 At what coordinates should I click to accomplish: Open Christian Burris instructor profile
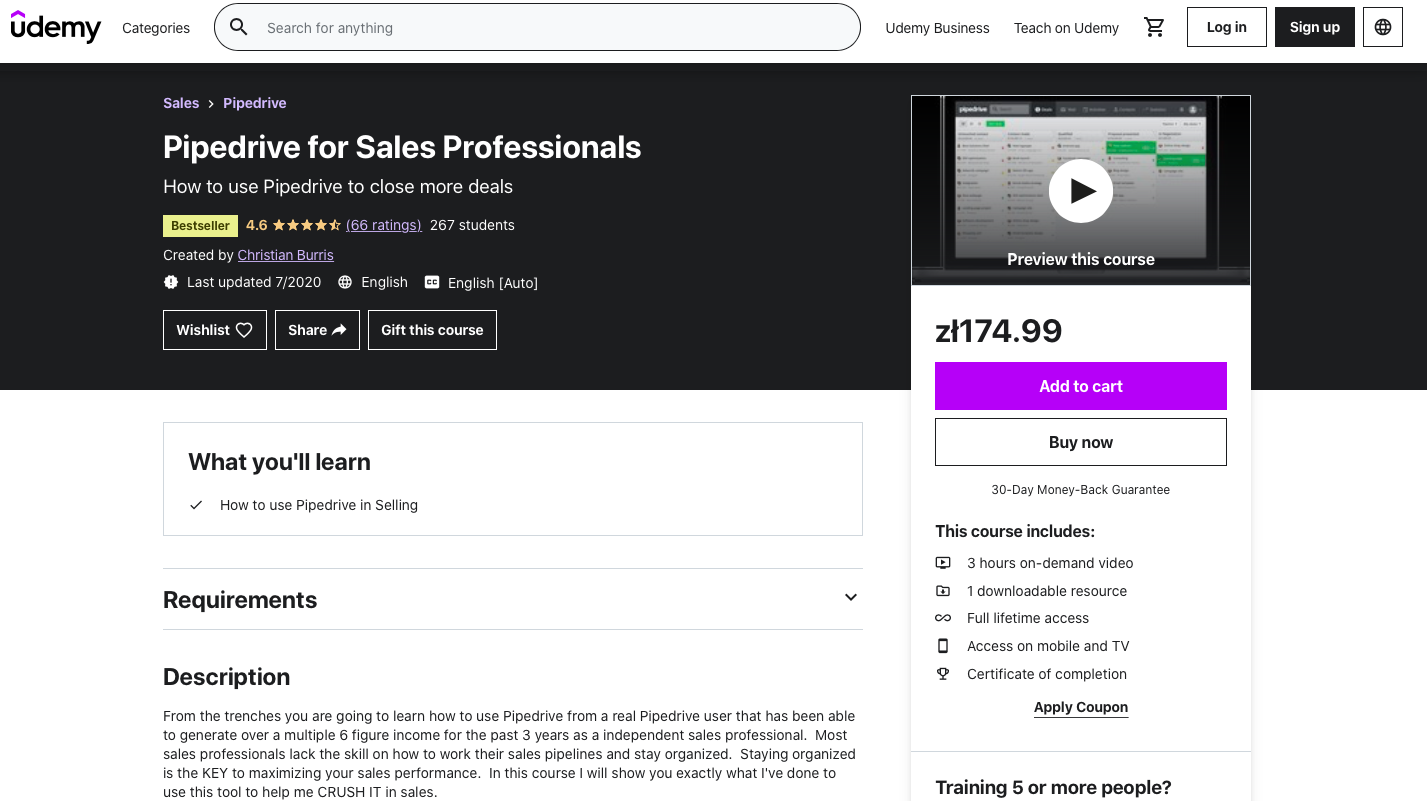(x=285, y=255)
